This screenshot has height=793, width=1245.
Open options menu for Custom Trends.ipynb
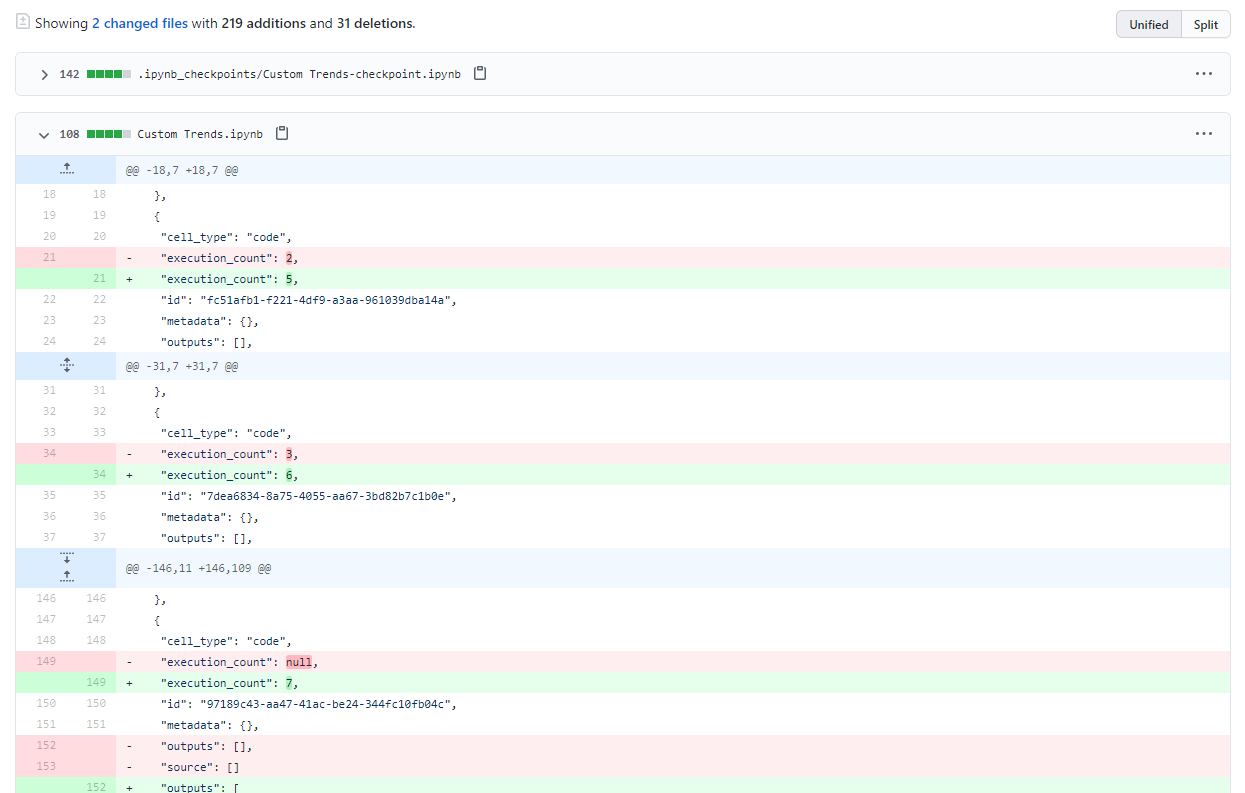click(1203, 134)
